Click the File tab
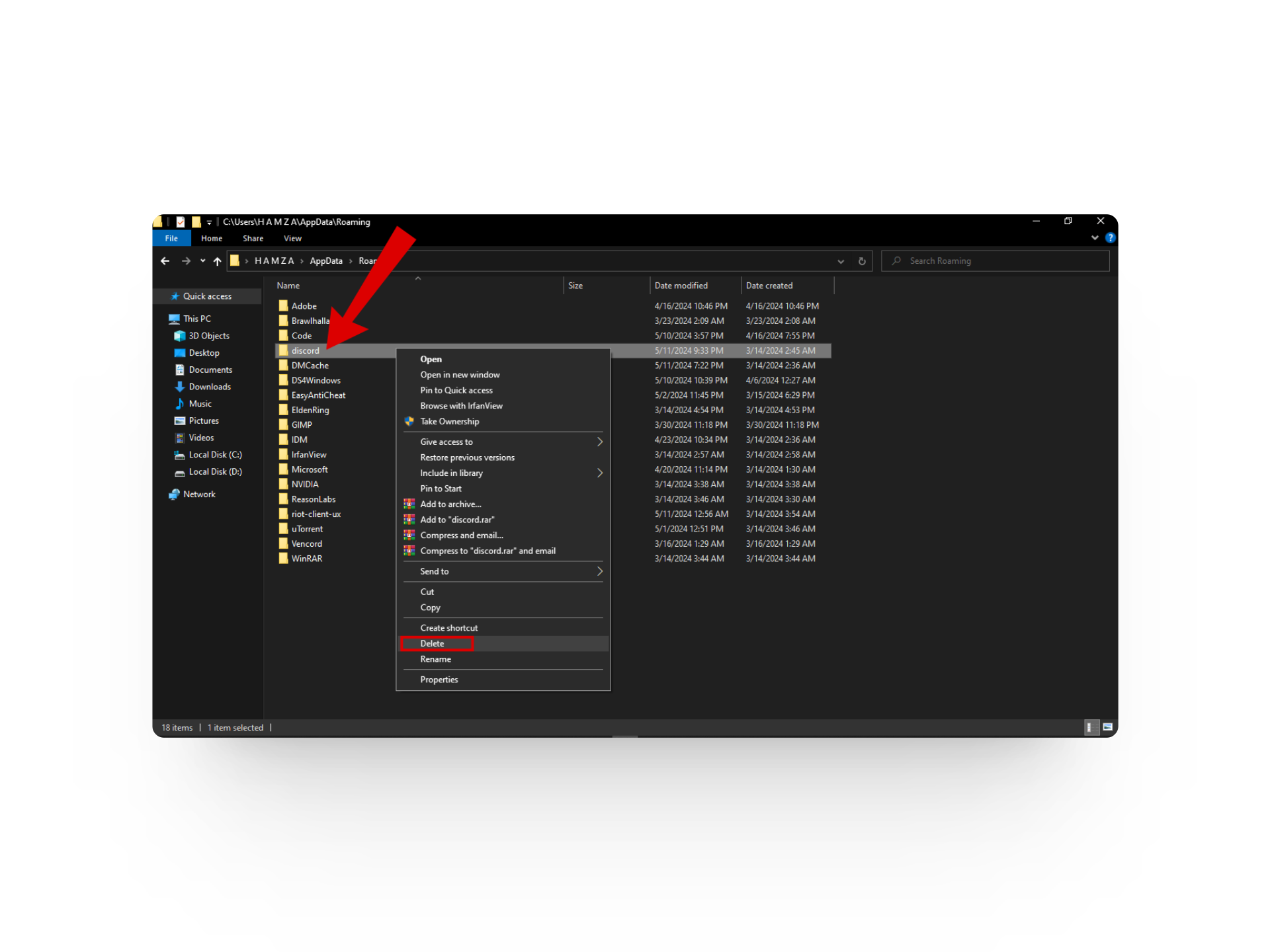The height and width of the screenshot is (952, 1270). [171, 239]
